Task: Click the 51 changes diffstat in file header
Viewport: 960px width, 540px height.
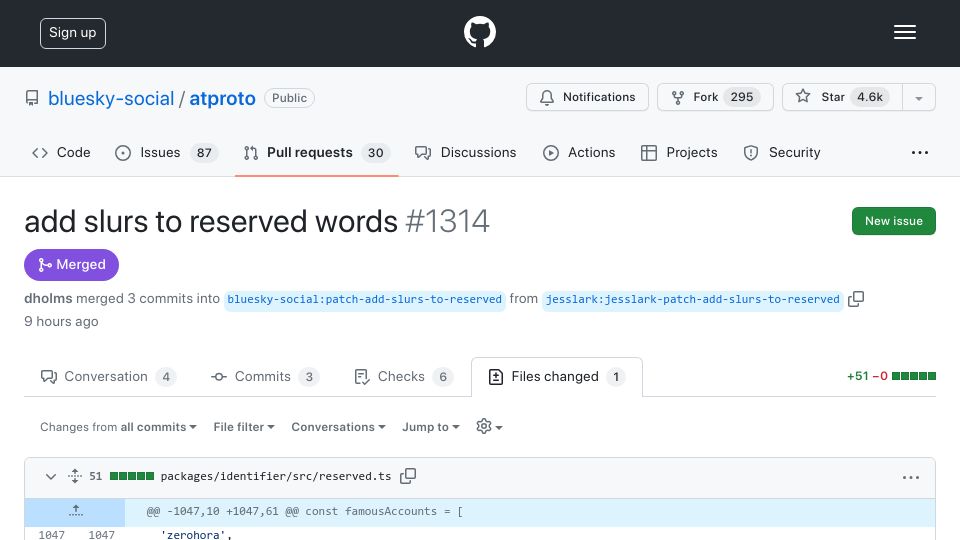Action: (121, 476)
